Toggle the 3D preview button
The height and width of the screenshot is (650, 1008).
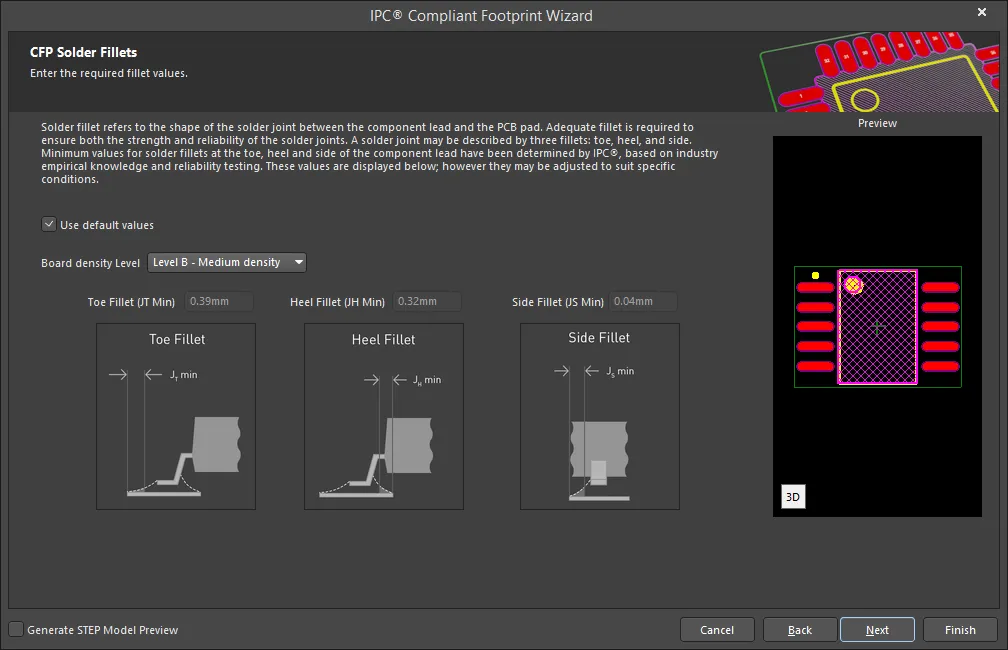coord(793,496)
